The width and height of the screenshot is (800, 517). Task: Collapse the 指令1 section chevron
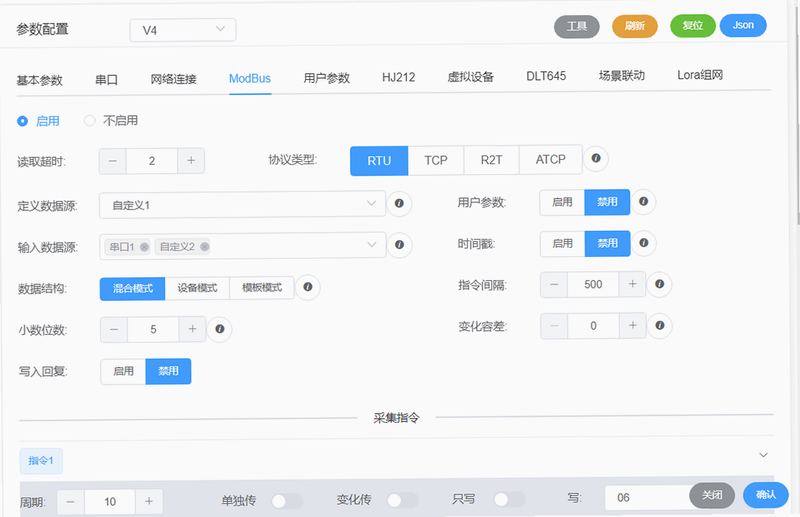763,455
